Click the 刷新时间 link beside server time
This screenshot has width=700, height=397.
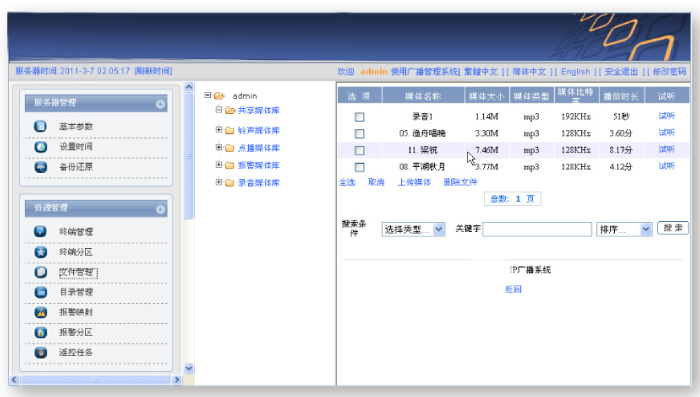tap(153, 71)
